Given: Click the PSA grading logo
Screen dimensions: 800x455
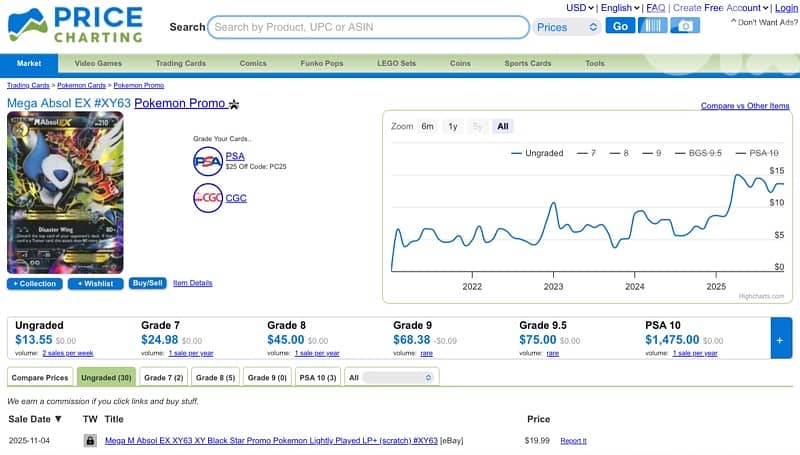Looking at the screenshot, I should (208, 160).
